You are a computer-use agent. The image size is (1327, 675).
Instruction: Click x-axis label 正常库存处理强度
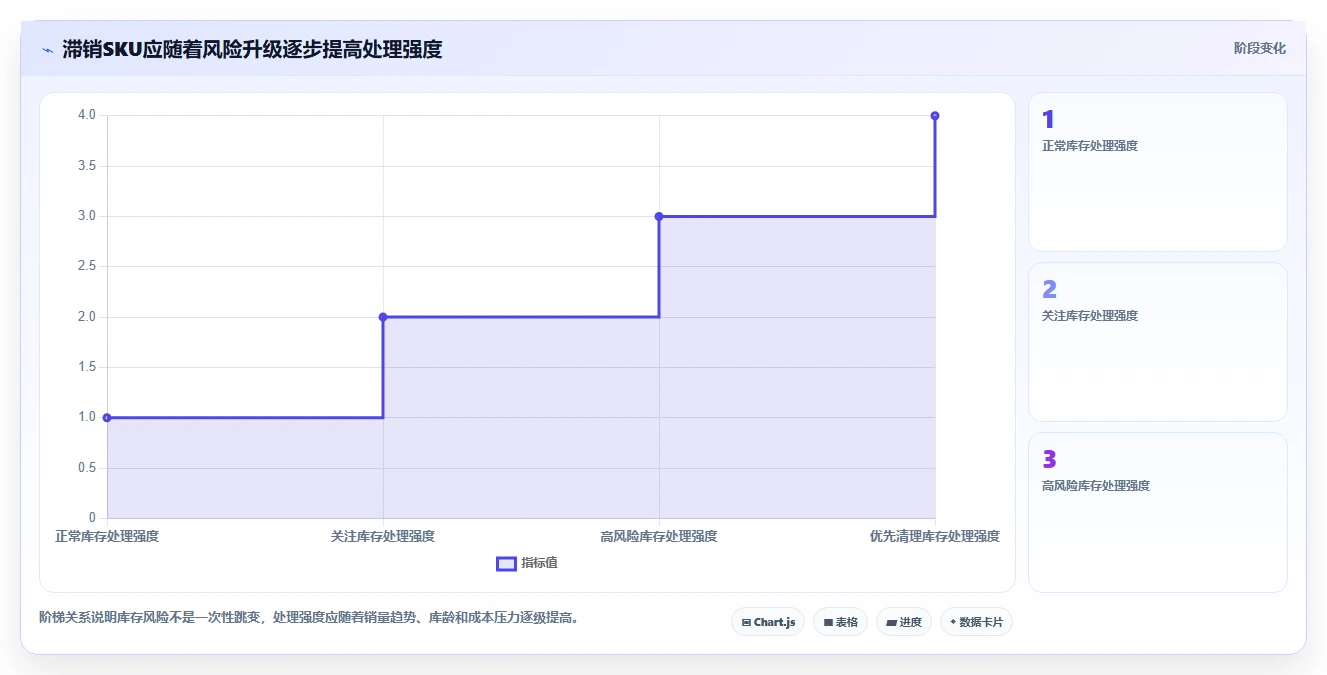pyautogui.click(x=107, y=536)
